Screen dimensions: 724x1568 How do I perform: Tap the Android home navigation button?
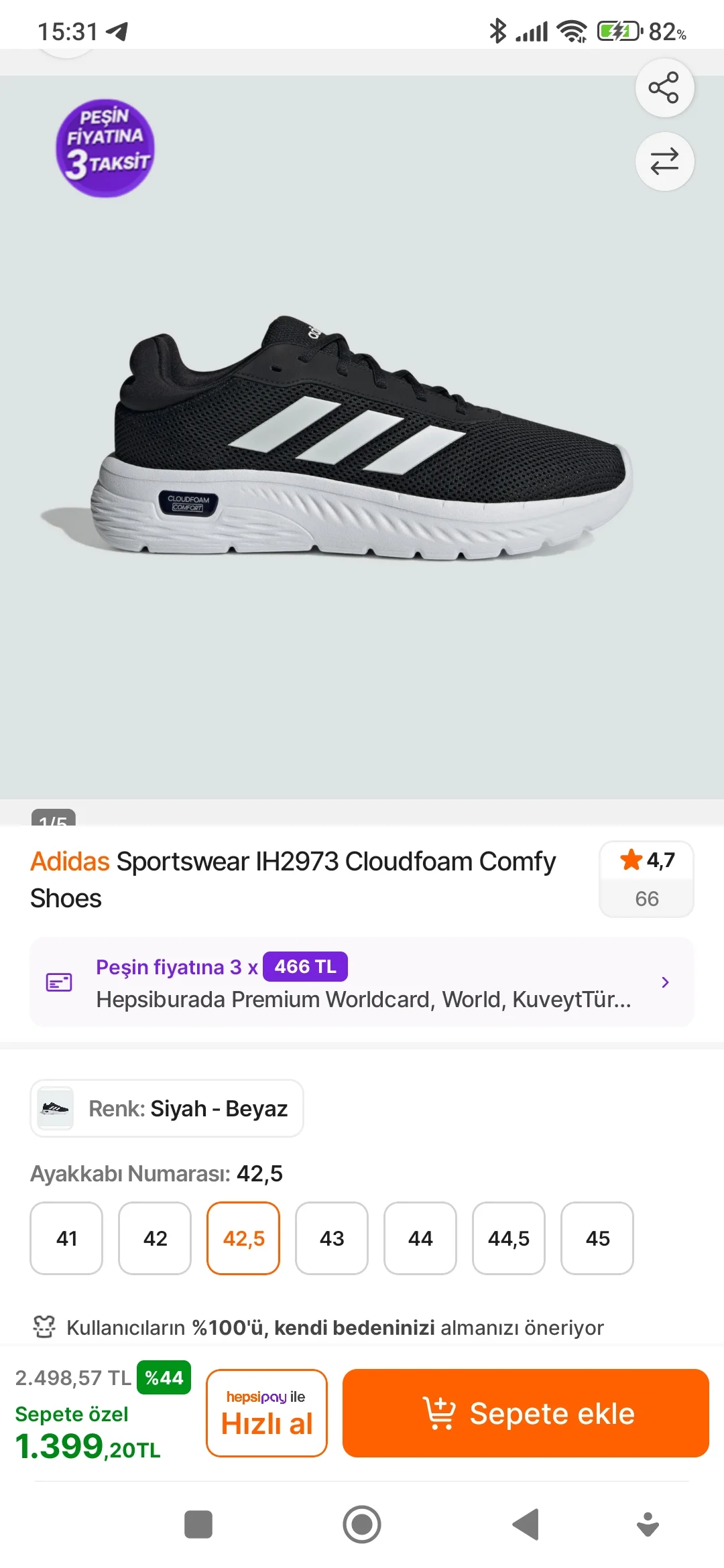click(x=362, y=1524)
